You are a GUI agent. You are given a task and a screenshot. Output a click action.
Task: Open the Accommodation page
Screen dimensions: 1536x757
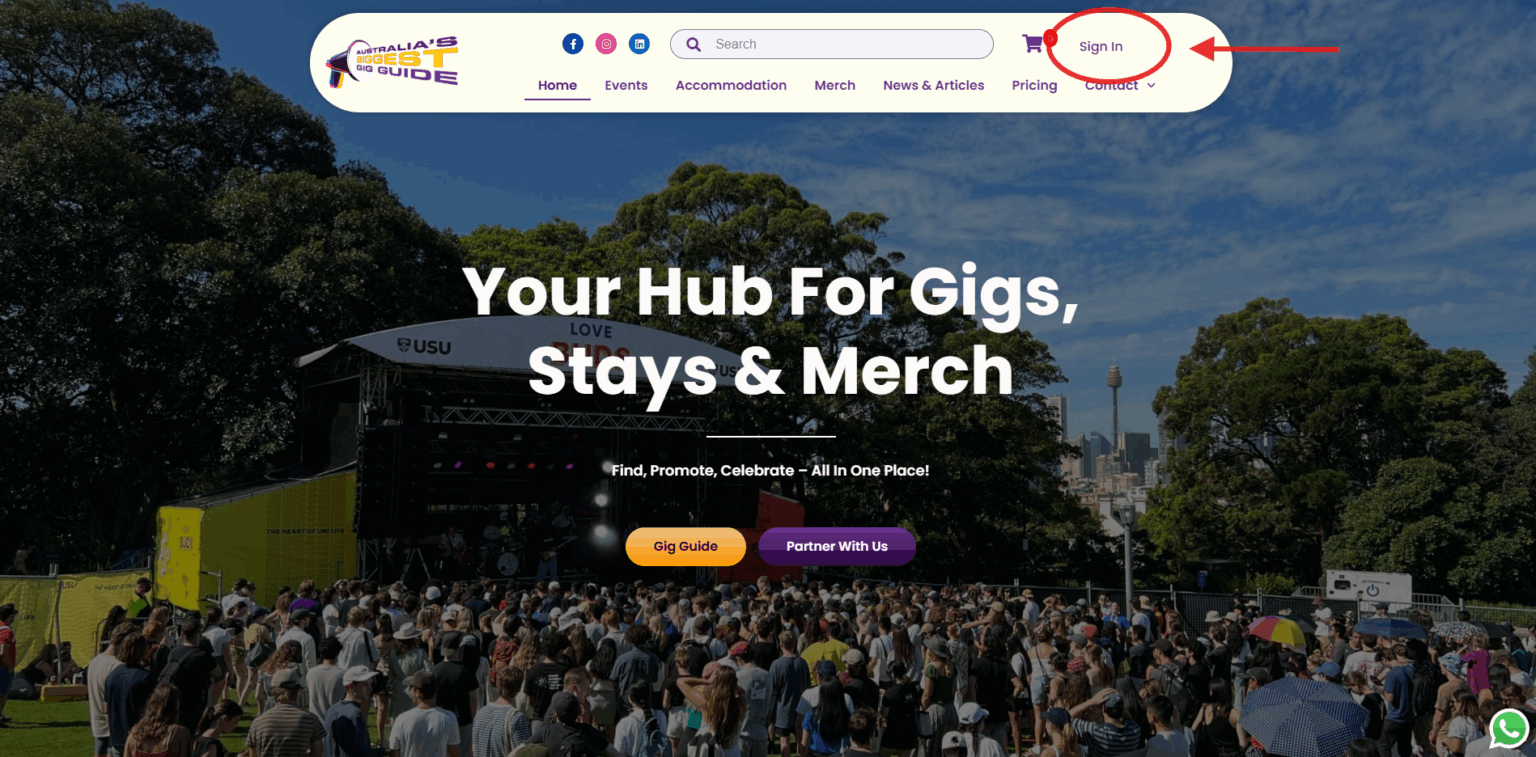click(x=731, y=85)
